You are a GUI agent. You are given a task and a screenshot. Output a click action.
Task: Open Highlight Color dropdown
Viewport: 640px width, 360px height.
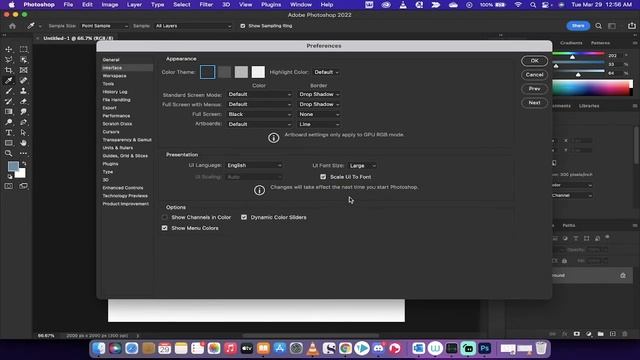tap(326, 72)
